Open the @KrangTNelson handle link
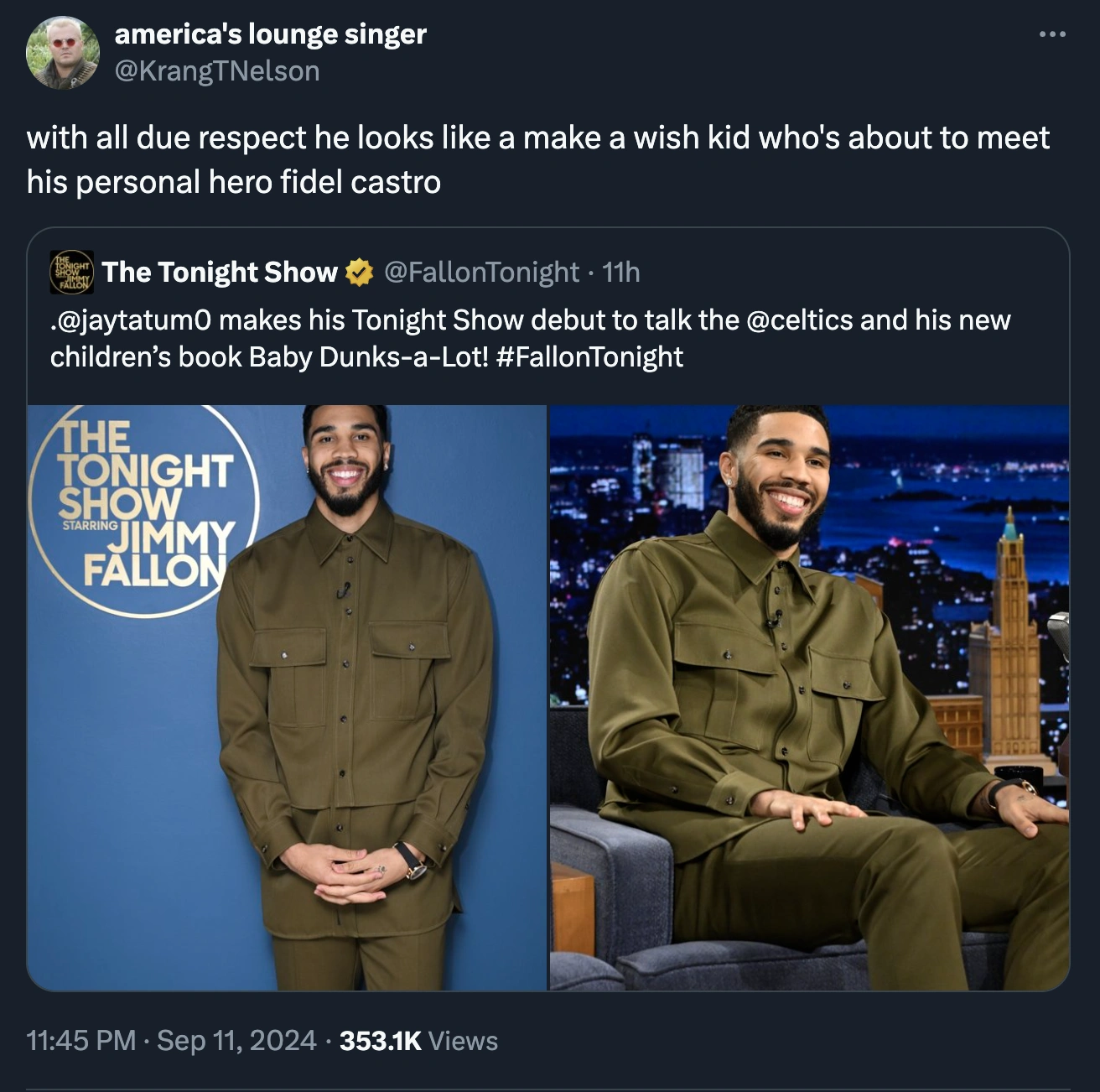 [216, 70]
